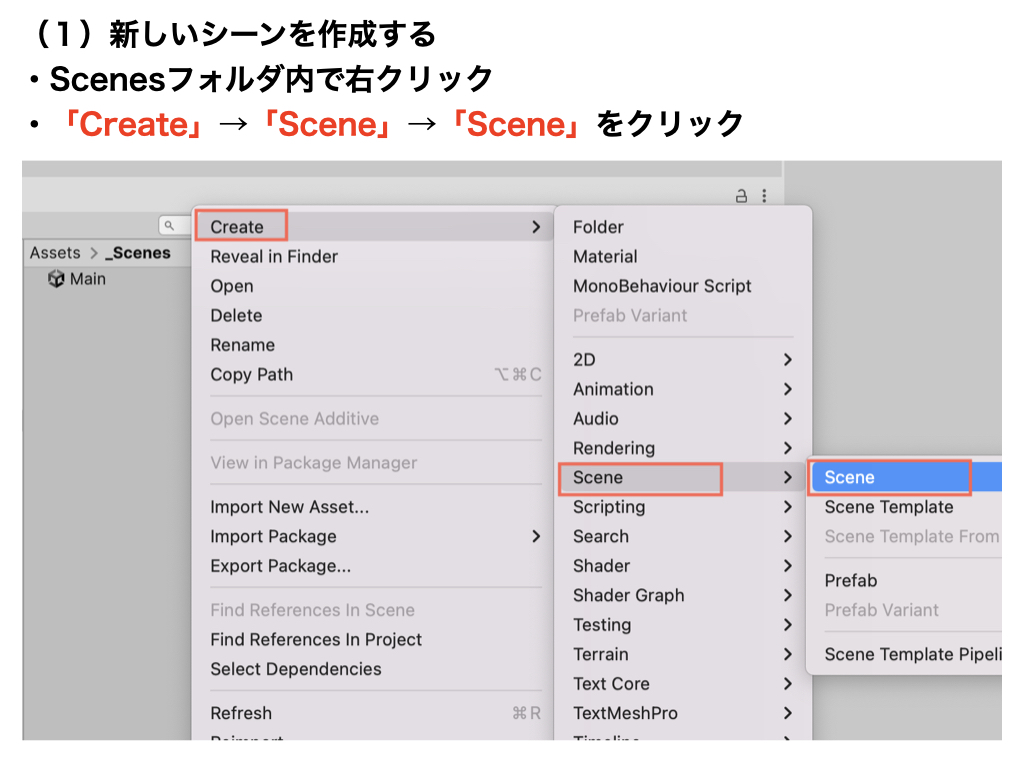Click the magnifier icon in the search field

click(169, 227)
